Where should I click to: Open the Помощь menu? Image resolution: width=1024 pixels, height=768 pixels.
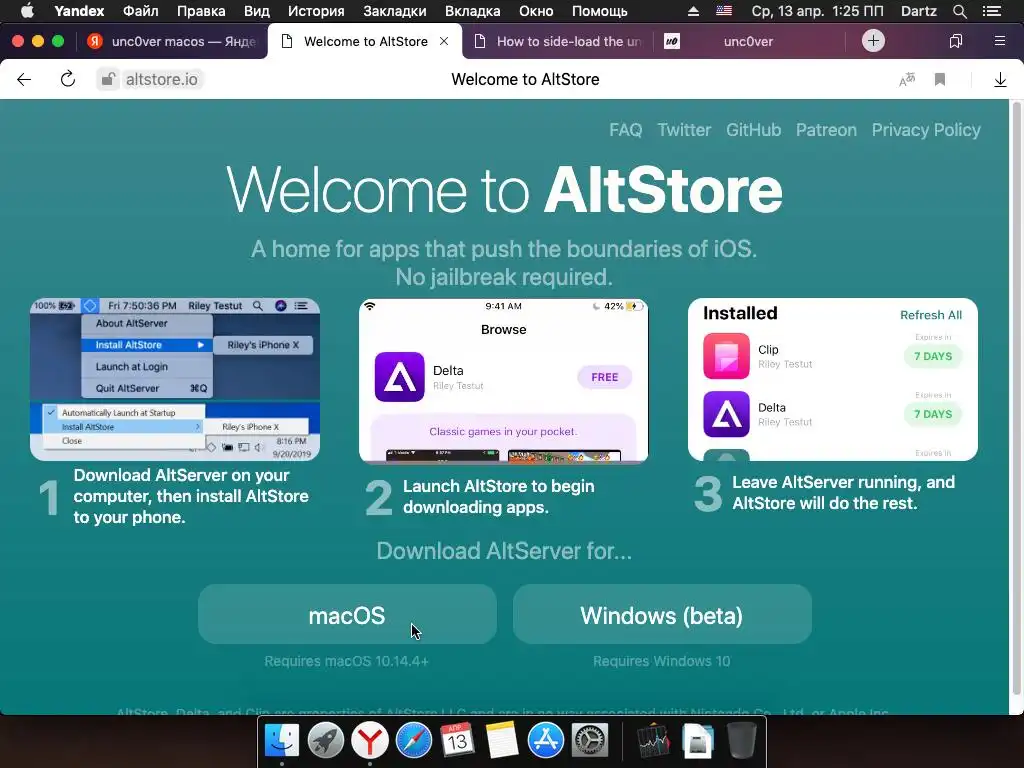[600, 11]
